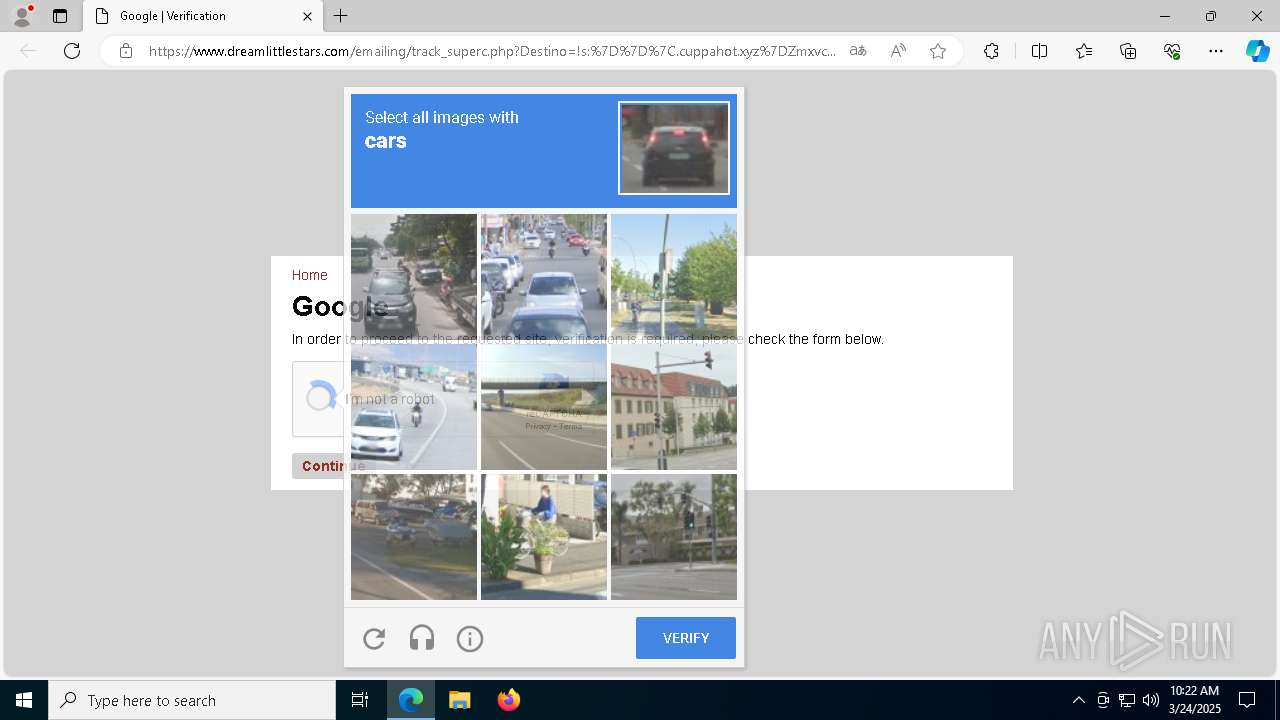Viewport: 1280px width, 720px height.
Task: Open Microsoft Edge from taskbar
Action: point(411,700)
